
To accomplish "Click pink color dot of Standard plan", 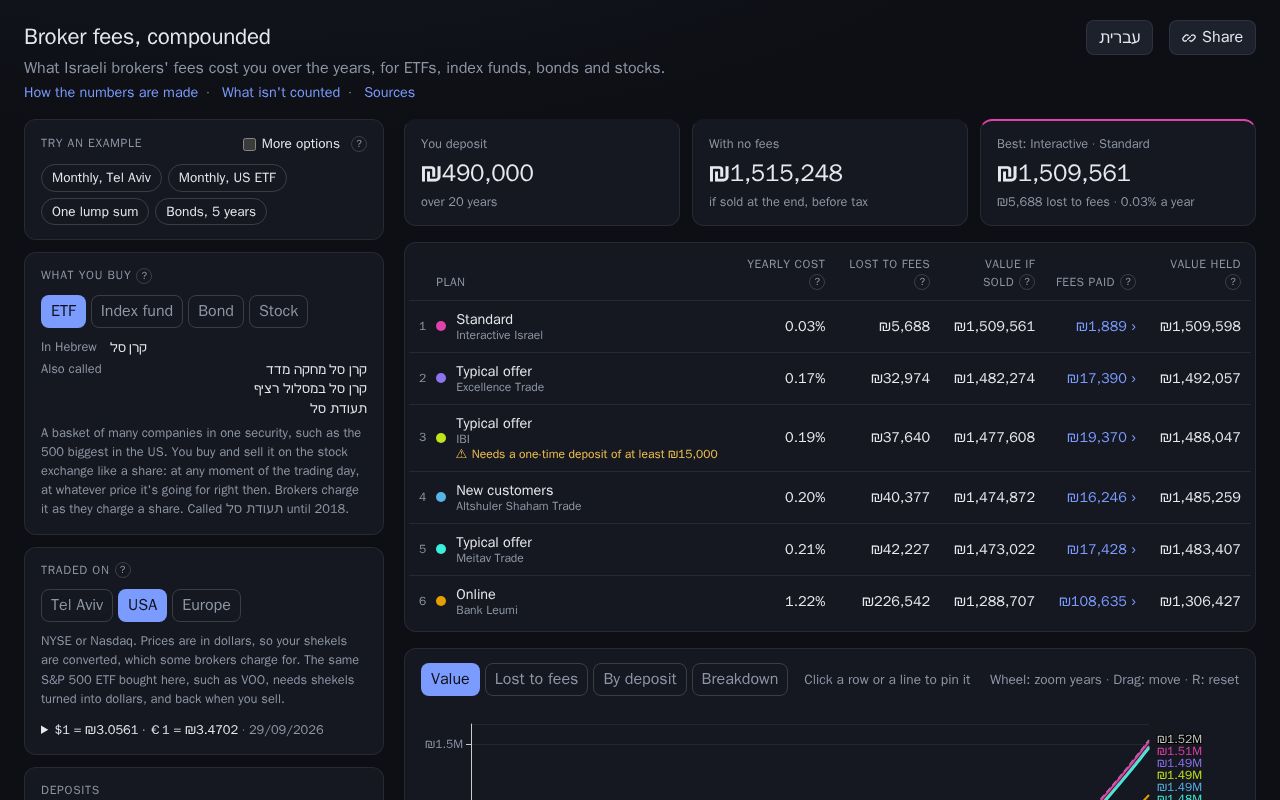I will click(x=441, y=326).
